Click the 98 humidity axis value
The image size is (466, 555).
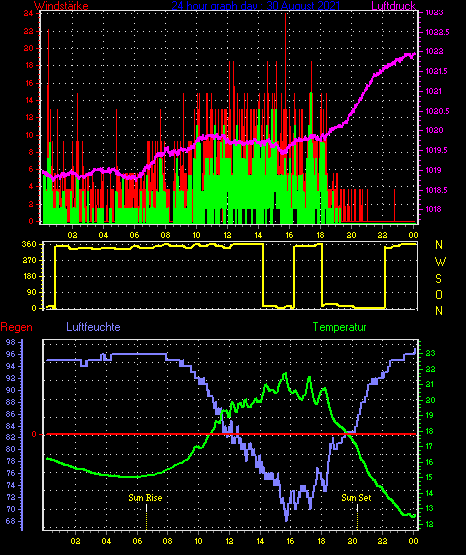11,342
